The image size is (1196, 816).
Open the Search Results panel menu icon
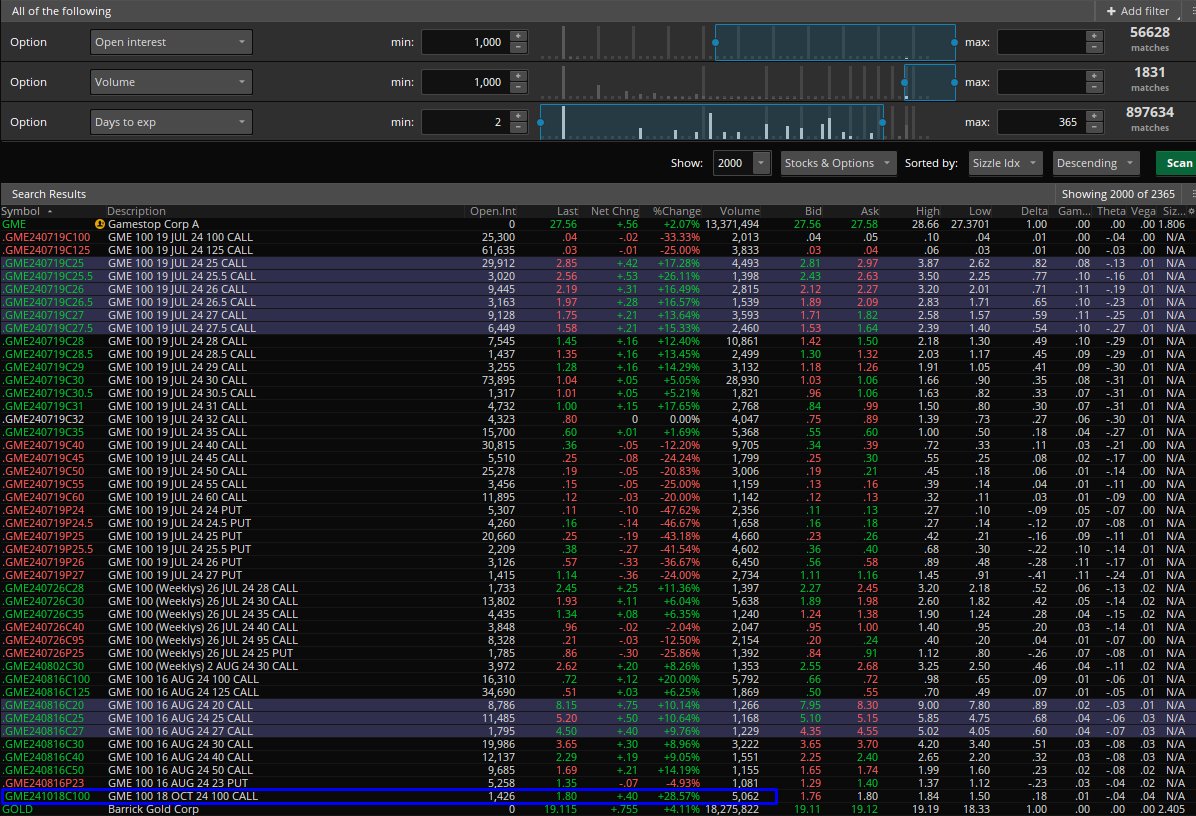[1193, 194]
